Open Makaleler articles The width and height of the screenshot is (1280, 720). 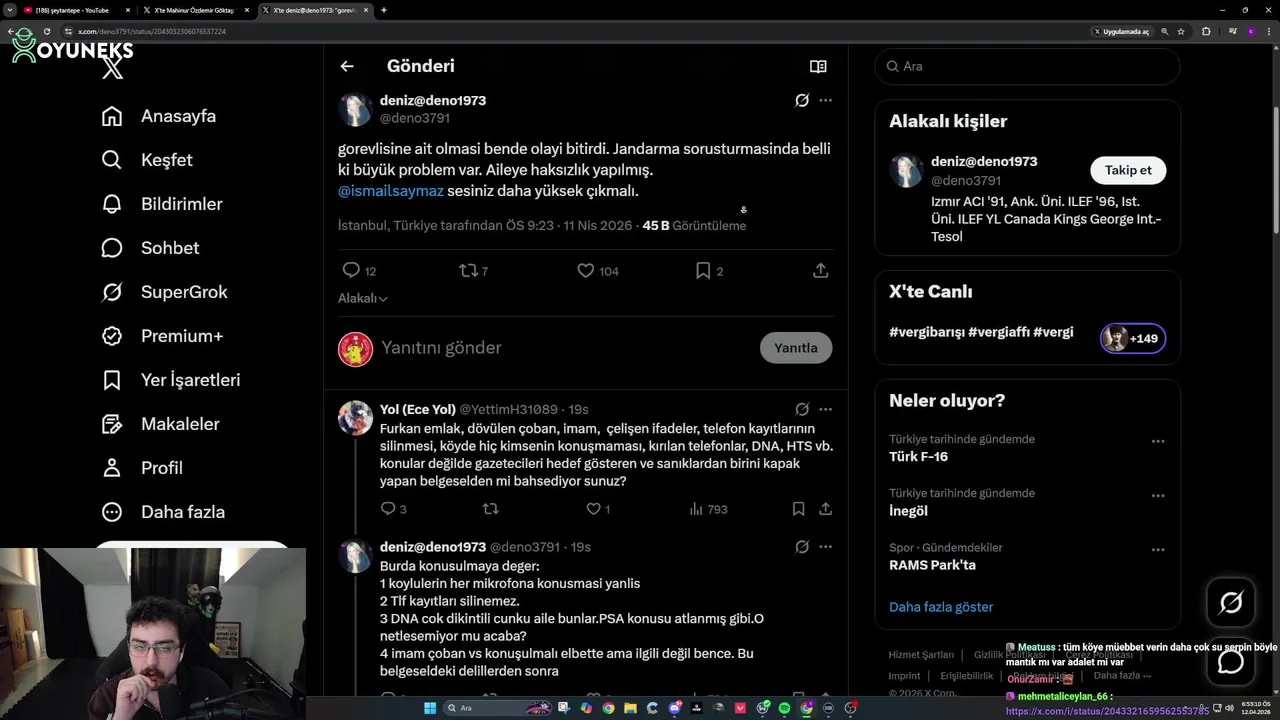(x=161, y=424)
